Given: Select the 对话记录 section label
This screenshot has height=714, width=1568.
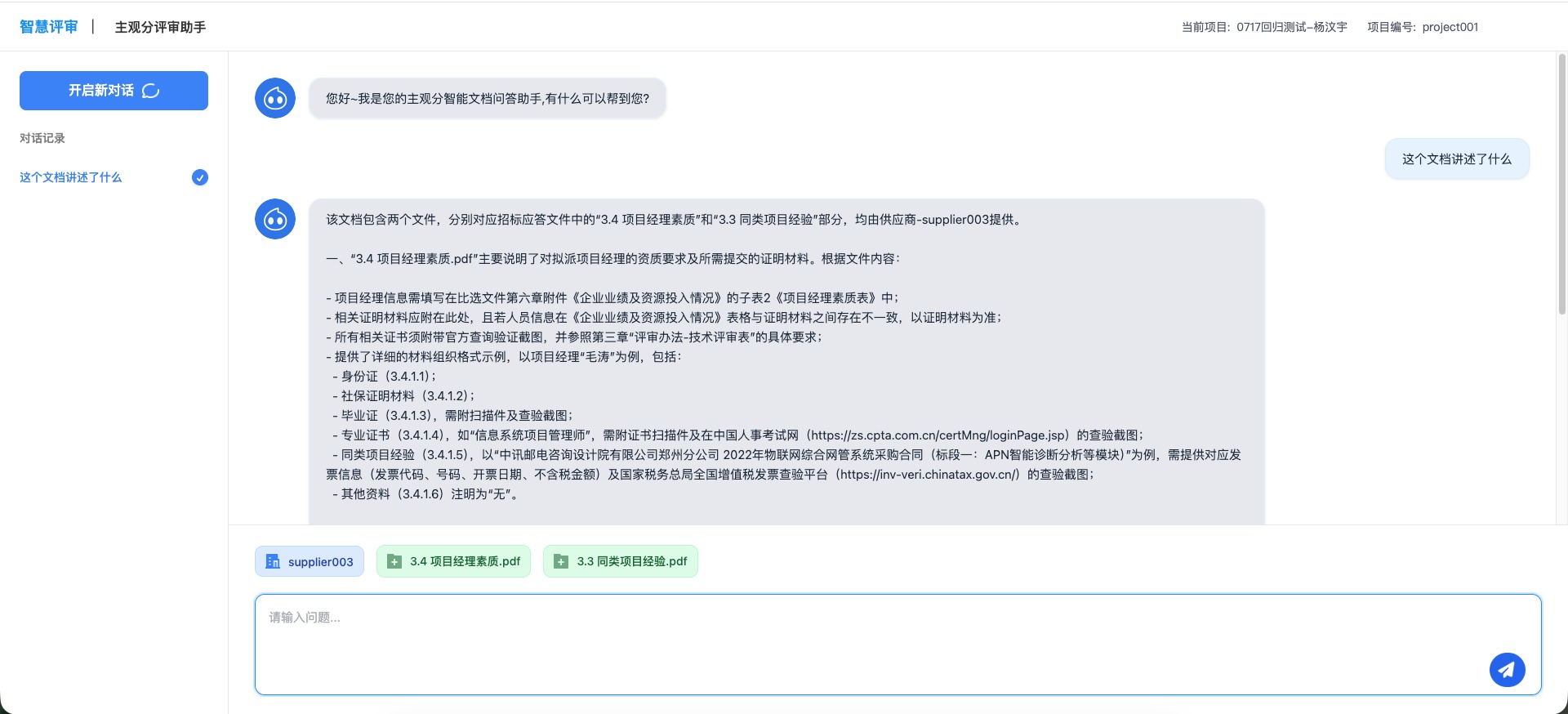Looking at the screenshot, I should pos(42,138).
